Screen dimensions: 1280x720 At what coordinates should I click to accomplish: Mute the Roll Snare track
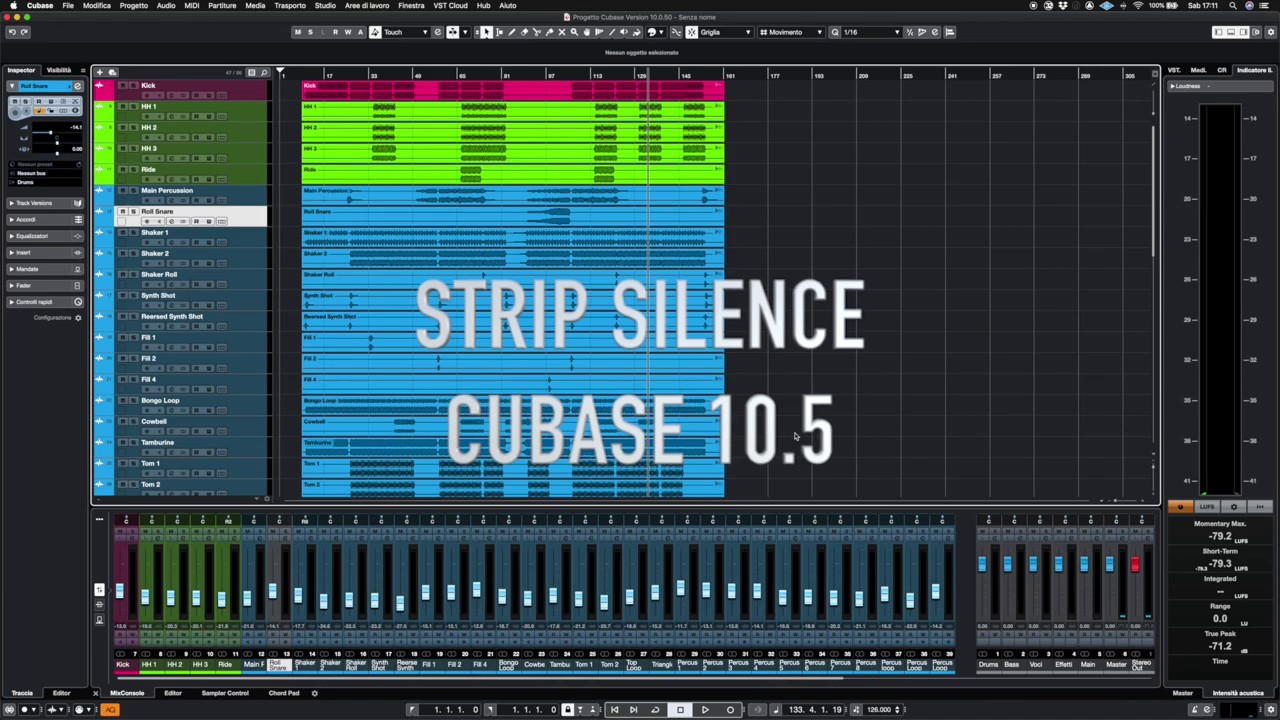pos(122,212)
